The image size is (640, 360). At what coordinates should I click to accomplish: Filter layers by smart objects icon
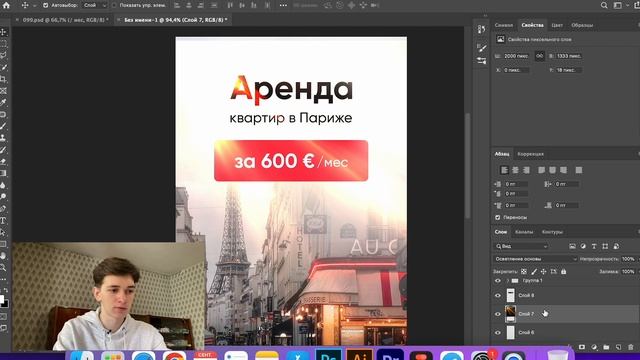click(x=616, y=246)
